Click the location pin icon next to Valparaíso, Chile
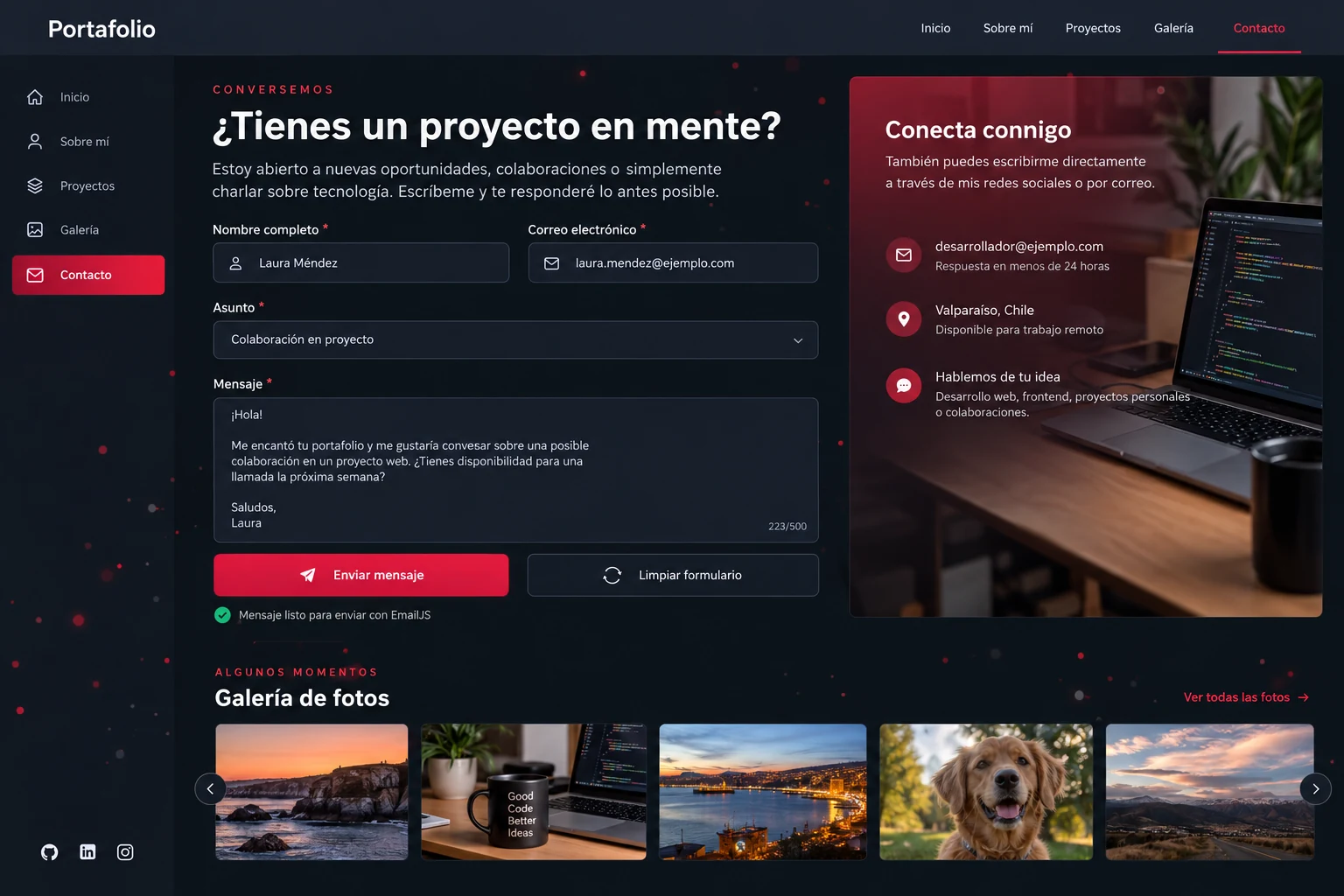1344x896 pixels. tap(904, 319)
